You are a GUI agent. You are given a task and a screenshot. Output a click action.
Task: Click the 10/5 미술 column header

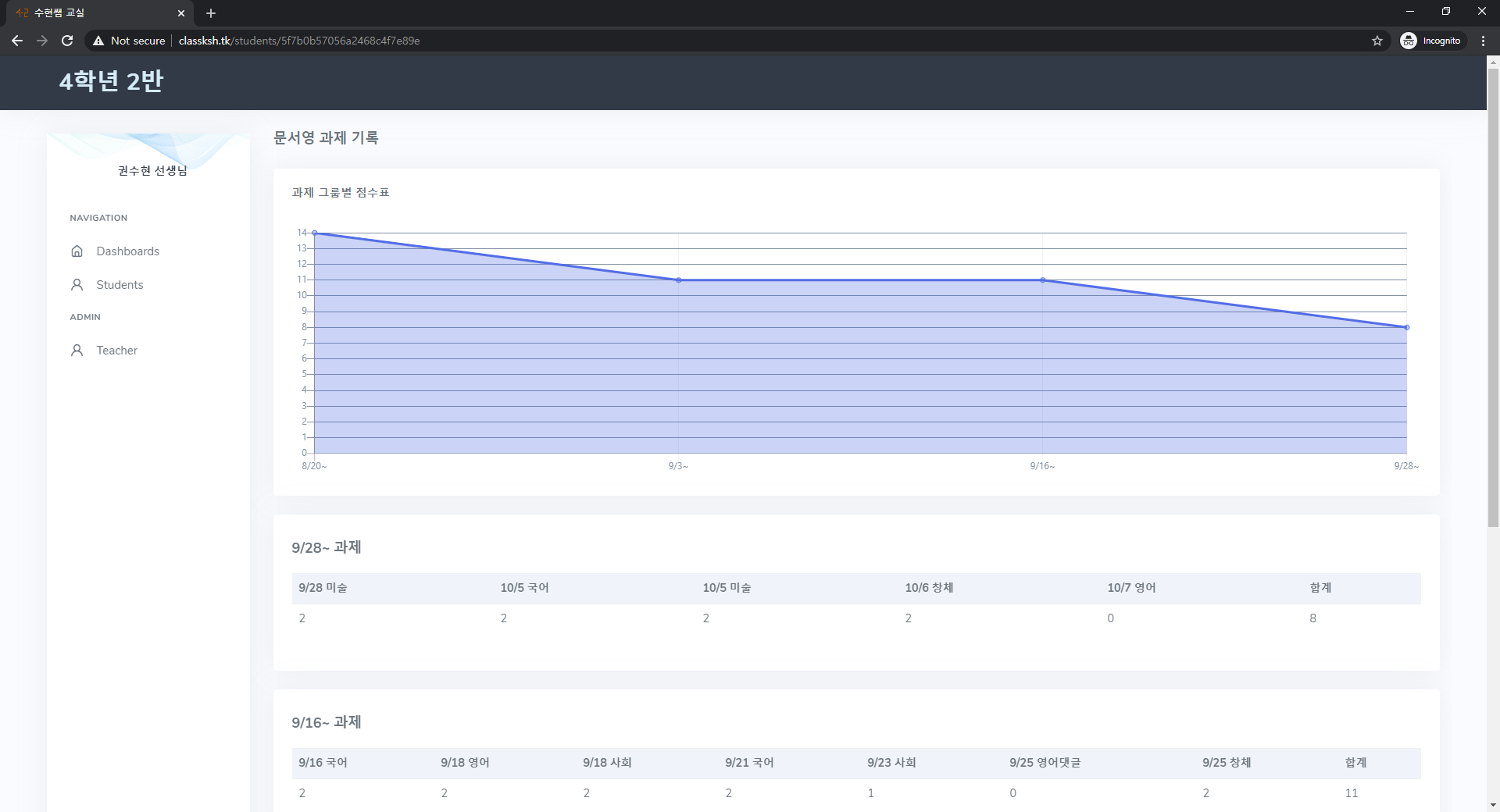coord(727,588)
